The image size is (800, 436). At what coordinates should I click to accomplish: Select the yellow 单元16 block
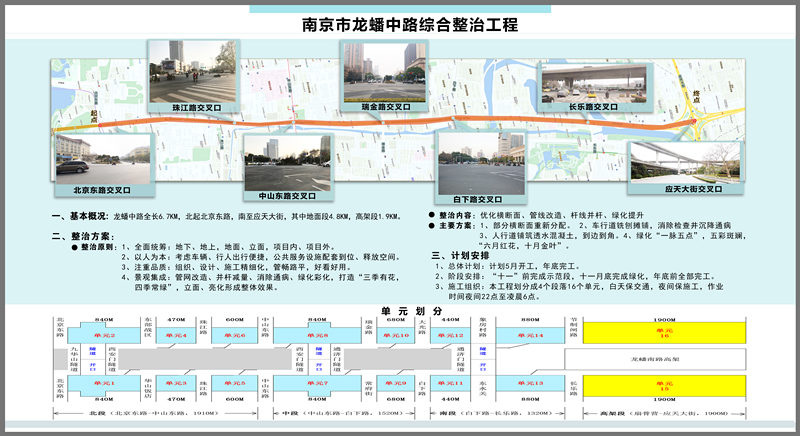pos(664,335)
